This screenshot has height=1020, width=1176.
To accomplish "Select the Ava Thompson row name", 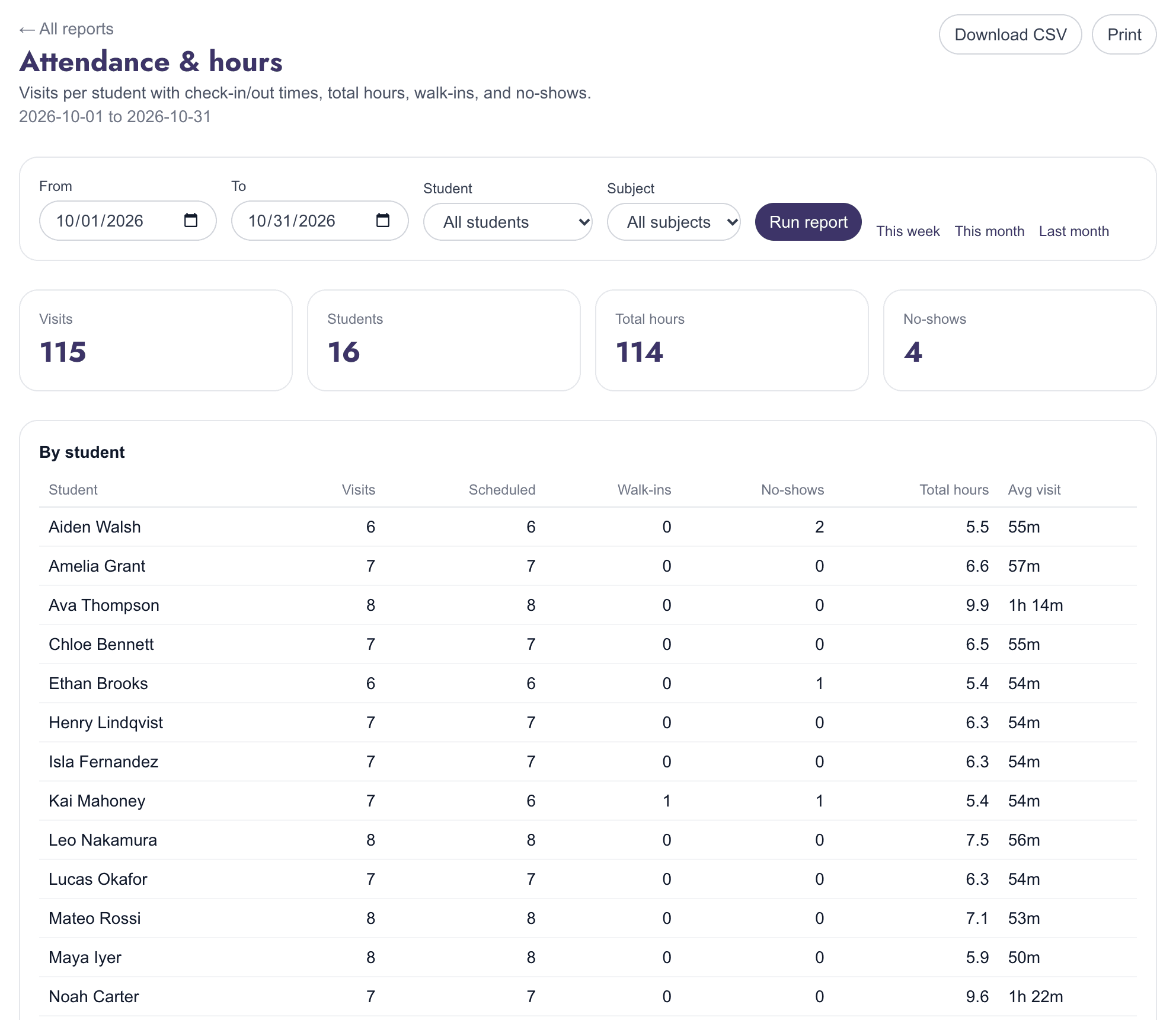I will pos(104,605).
